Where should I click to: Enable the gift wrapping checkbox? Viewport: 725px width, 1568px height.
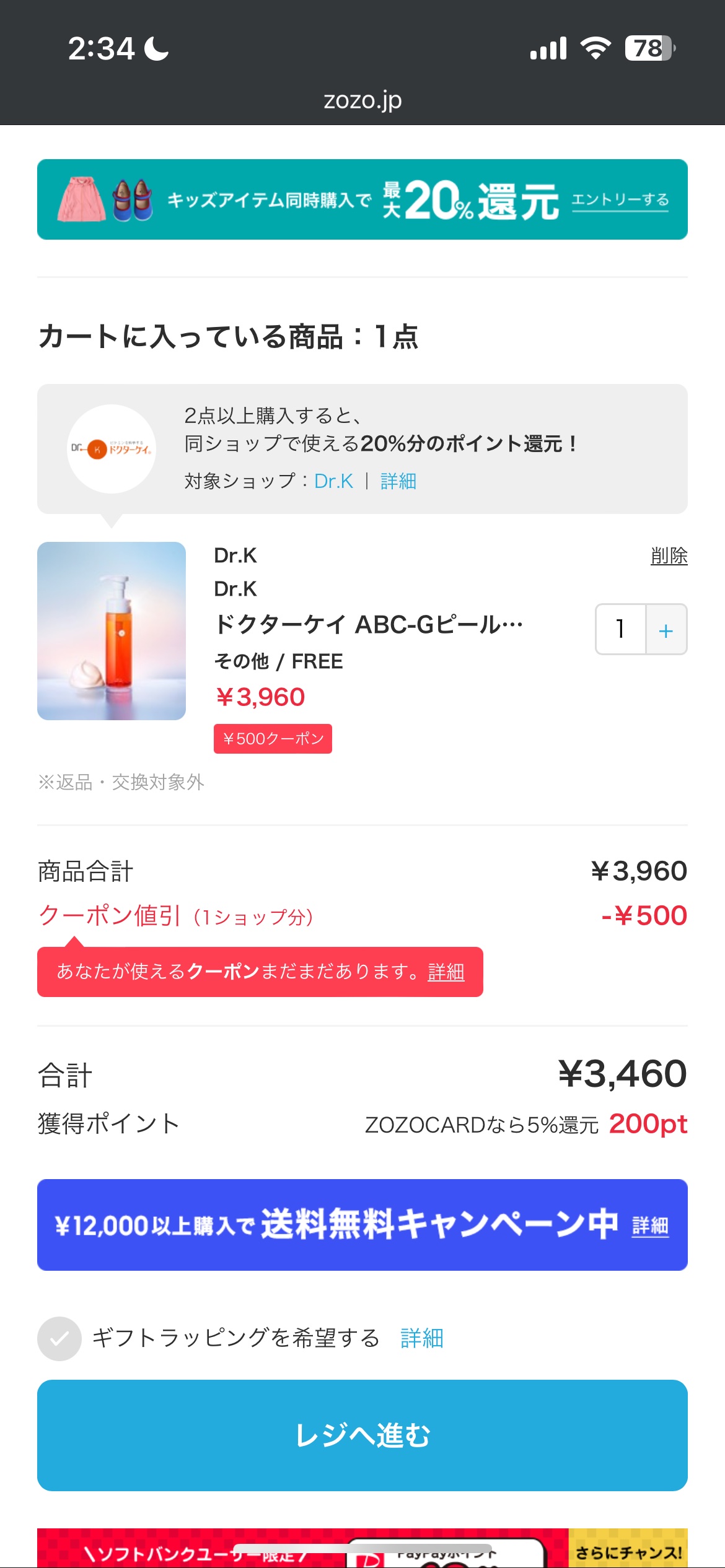(59, 1338)
